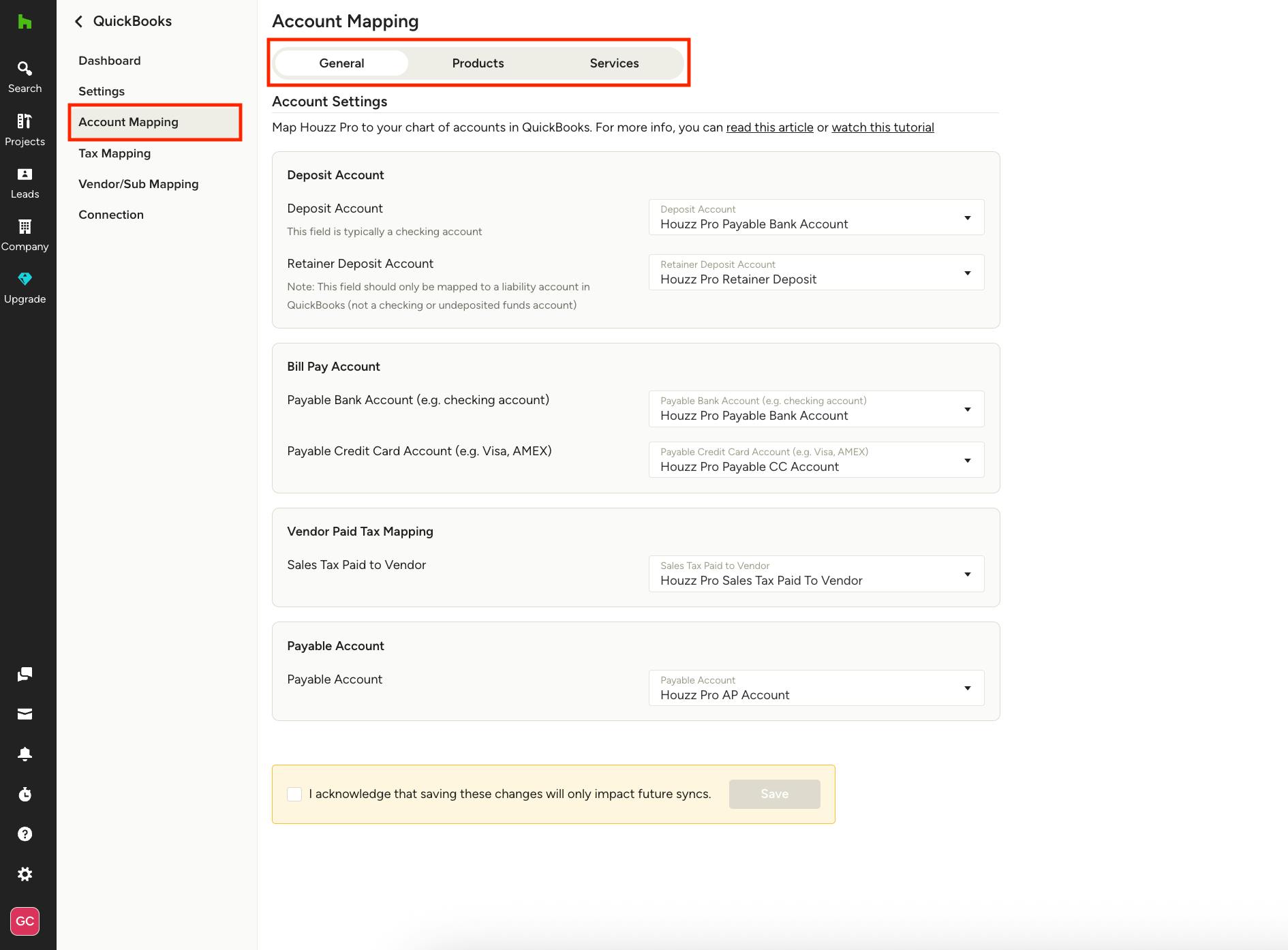Go to Leads in the sidebar
Viewport: 1288px width, 950px height.
[25, 183]
